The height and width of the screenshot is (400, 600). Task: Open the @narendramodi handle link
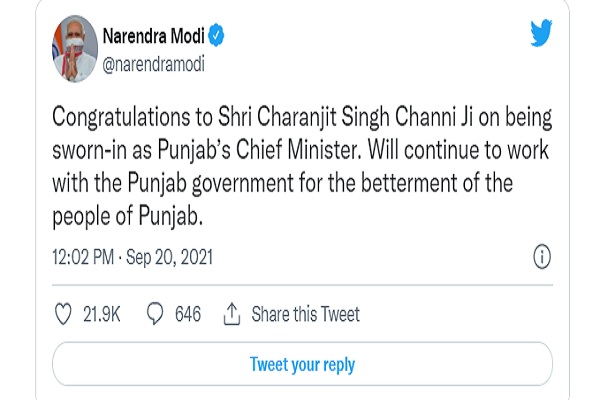[x=153, y=64]
